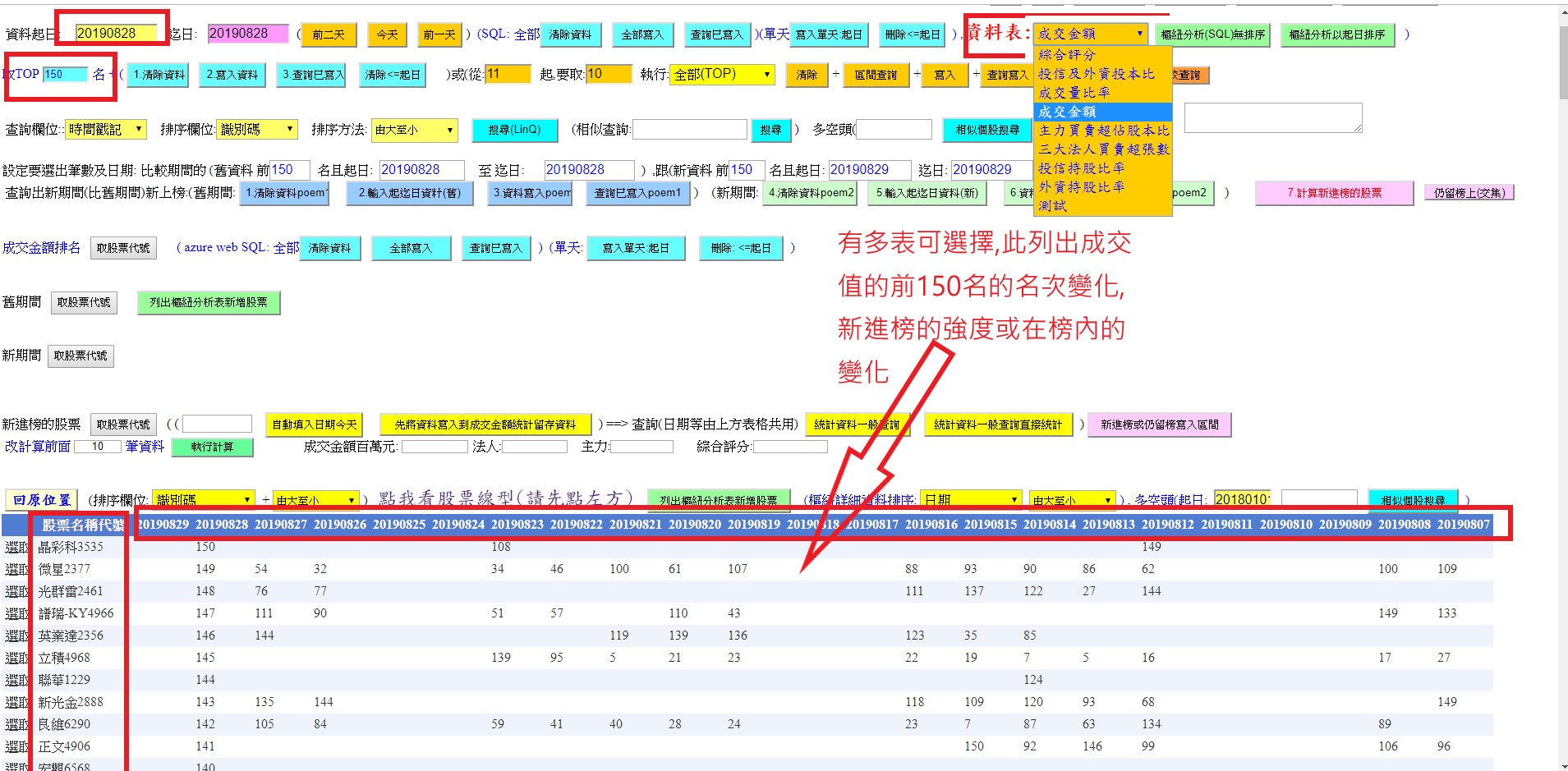Click the 2.寫入資料 button
Screen dimensions: 1568x771
tap(232, 75)
